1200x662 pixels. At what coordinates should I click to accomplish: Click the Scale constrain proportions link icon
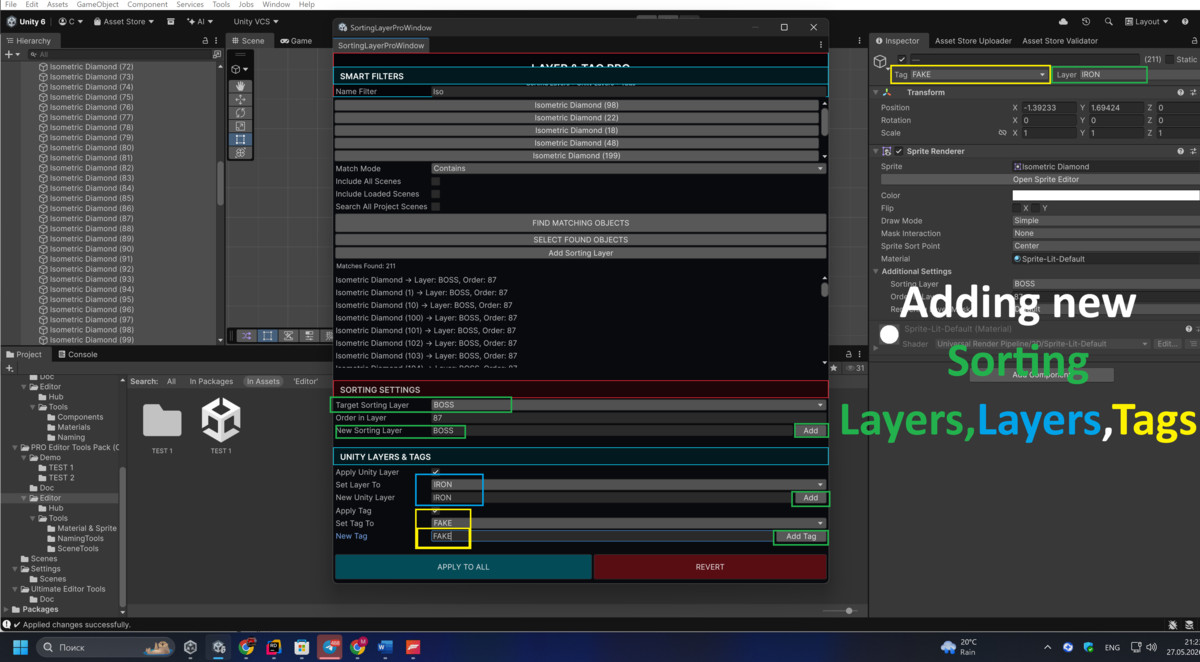pyautogui.click(x=1002, y=133)
